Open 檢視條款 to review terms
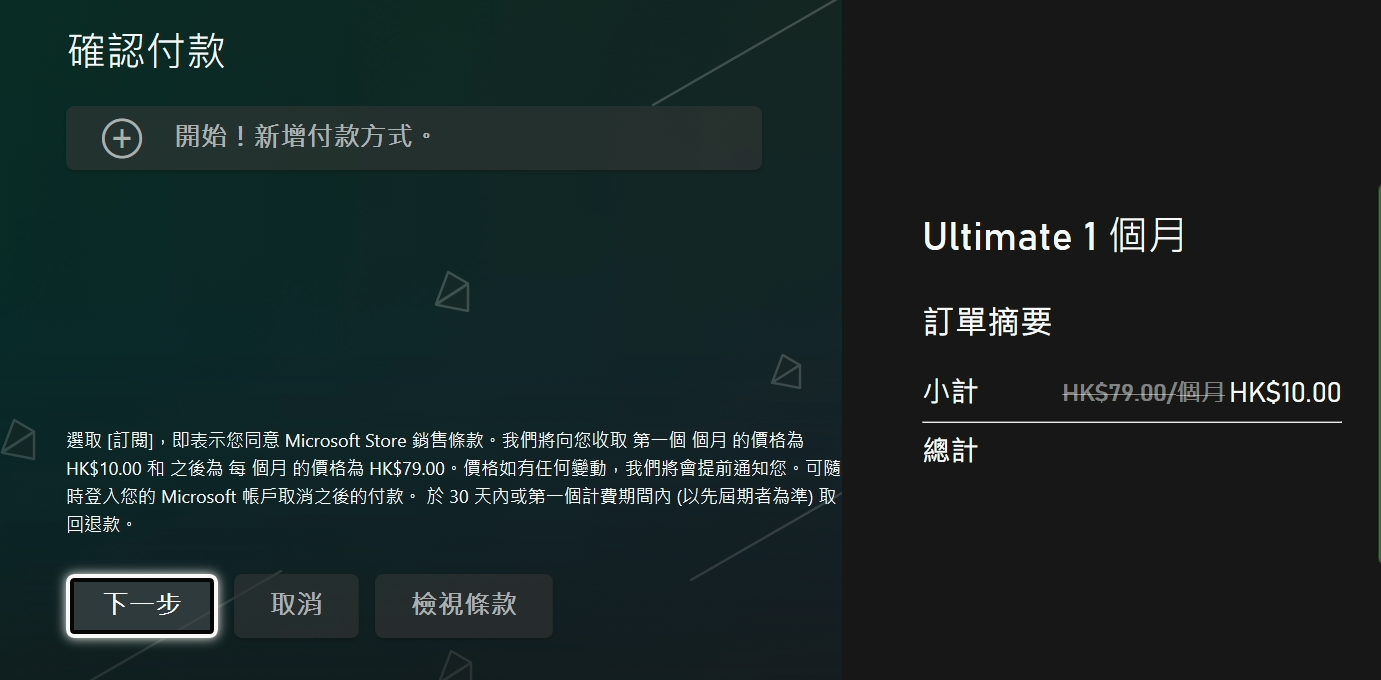Viewport: 1381px width, 680px height. pos(463,605)
